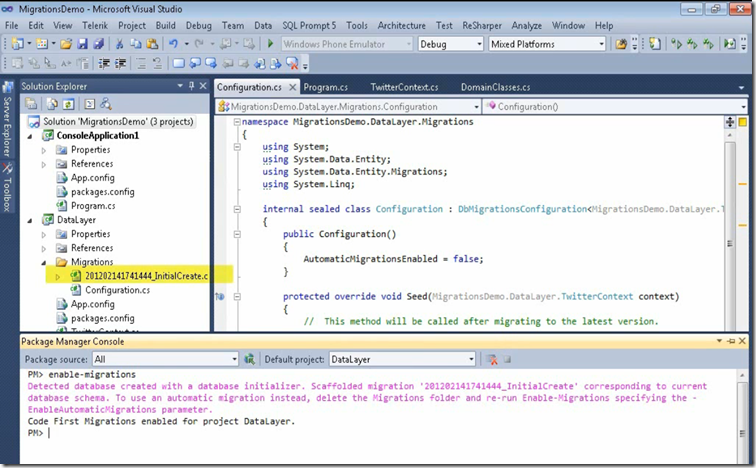
Task: Expand the InitialCreate migration file node
Action: click(57, 277)
